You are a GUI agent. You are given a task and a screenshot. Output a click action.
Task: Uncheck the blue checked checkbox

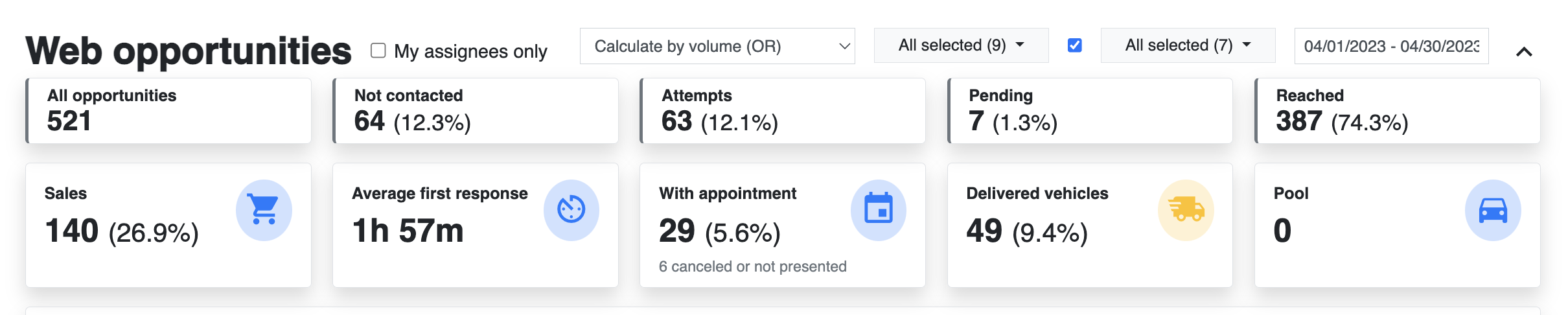point(1074,45)
